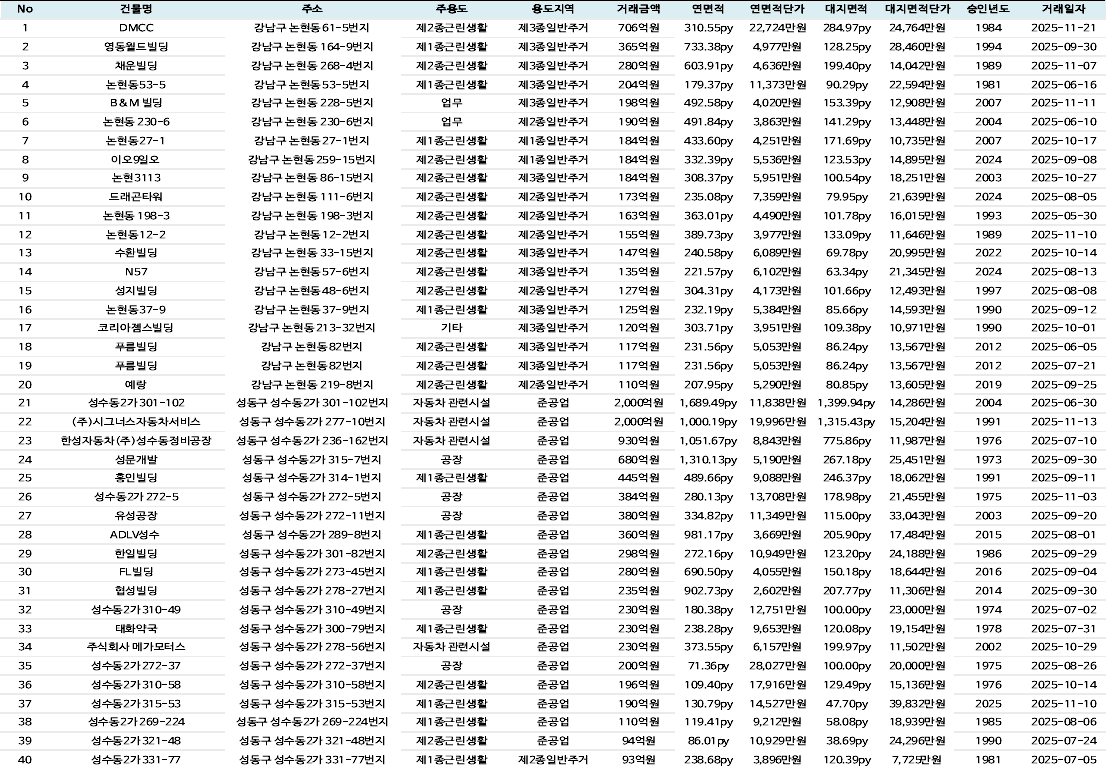The height and width of the screenshot is (771, 1107).
Task: Select building name 유성공장
Action: click(136, 516)
